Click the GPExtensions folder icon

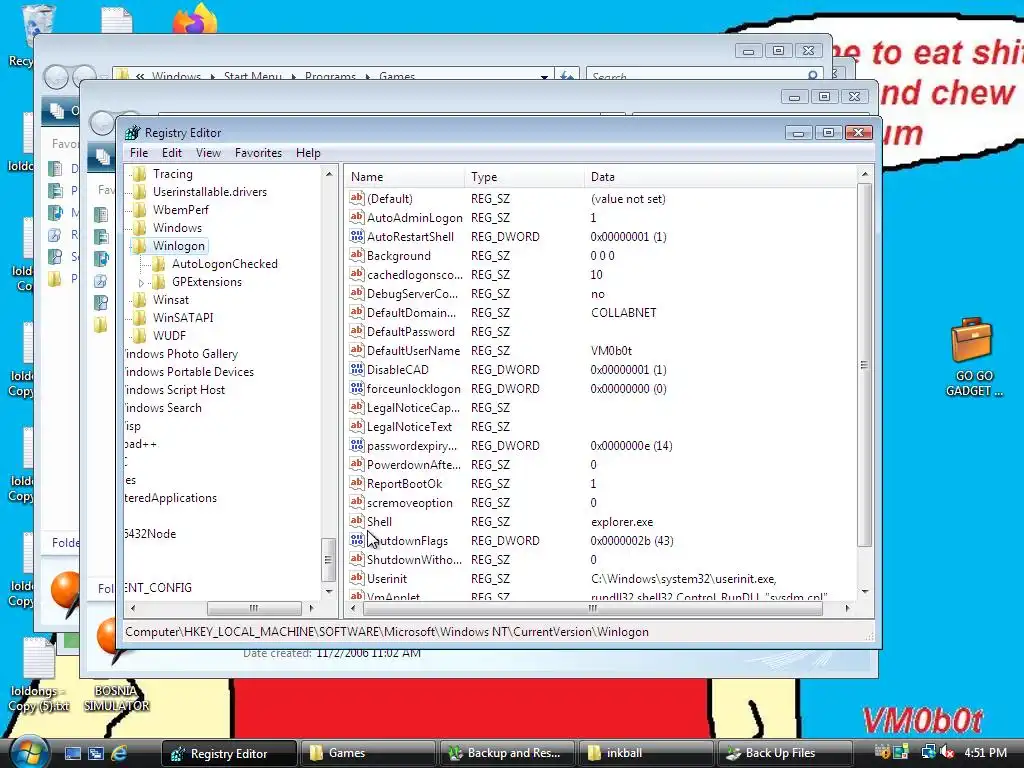point(158,281)
